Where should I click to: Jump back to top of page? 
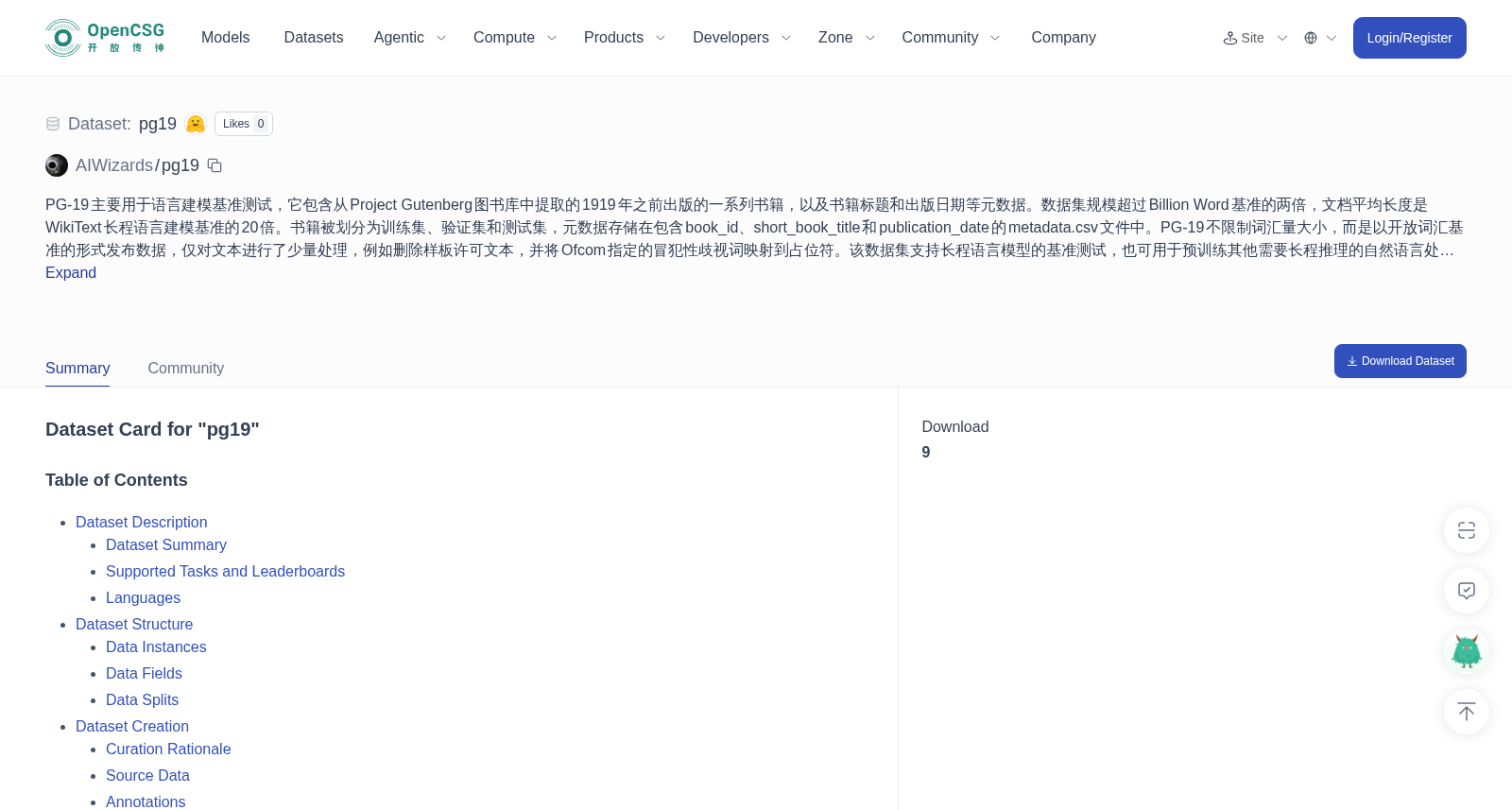click(x=1467, y=712)
